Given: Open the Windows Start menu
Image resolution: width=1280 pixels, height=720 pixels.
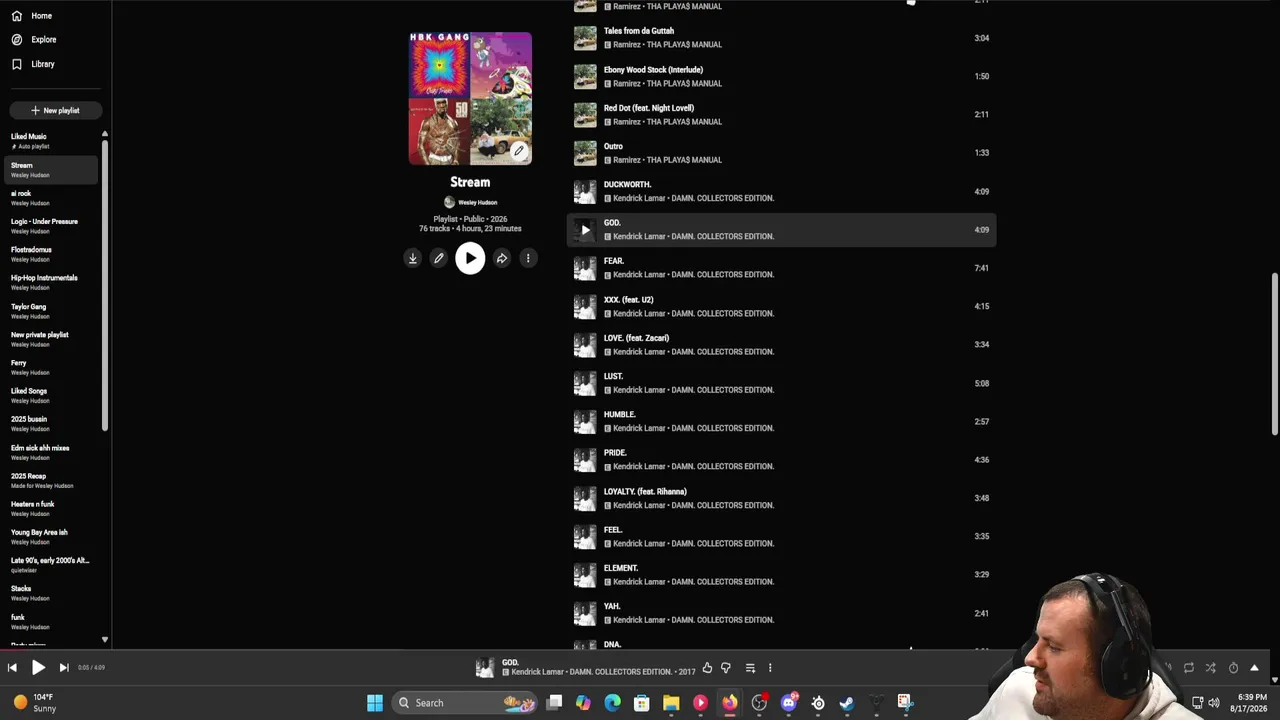Looking at the screenshot, I should point(375,703).
